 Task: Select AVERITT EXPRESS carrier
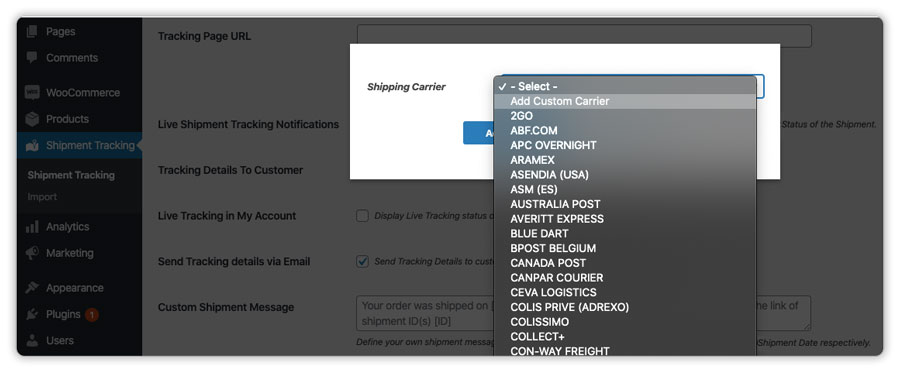pos(624,219)
